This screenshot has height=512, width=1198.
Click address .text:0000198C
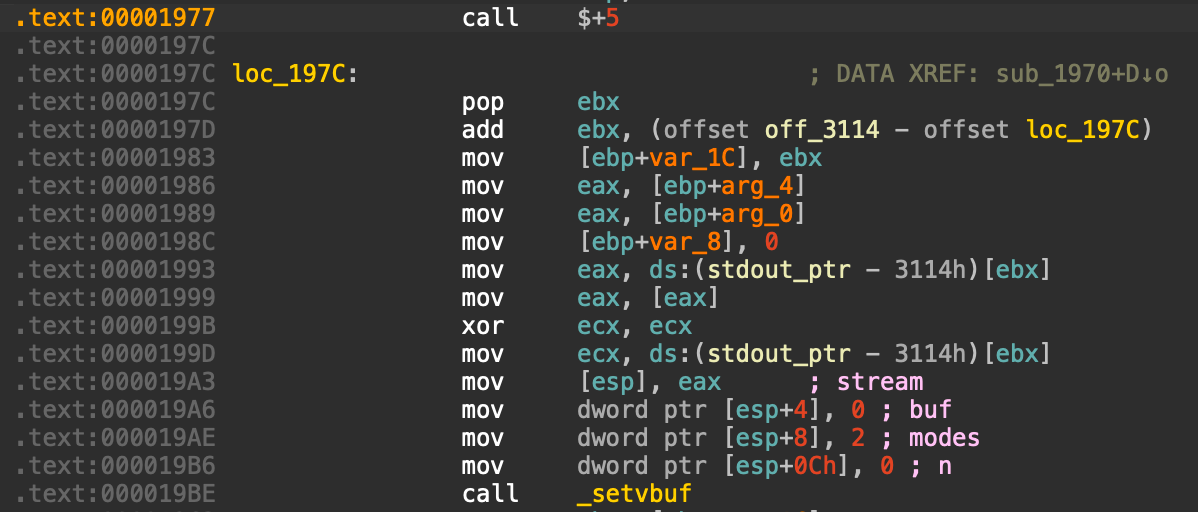click(115, 242)
